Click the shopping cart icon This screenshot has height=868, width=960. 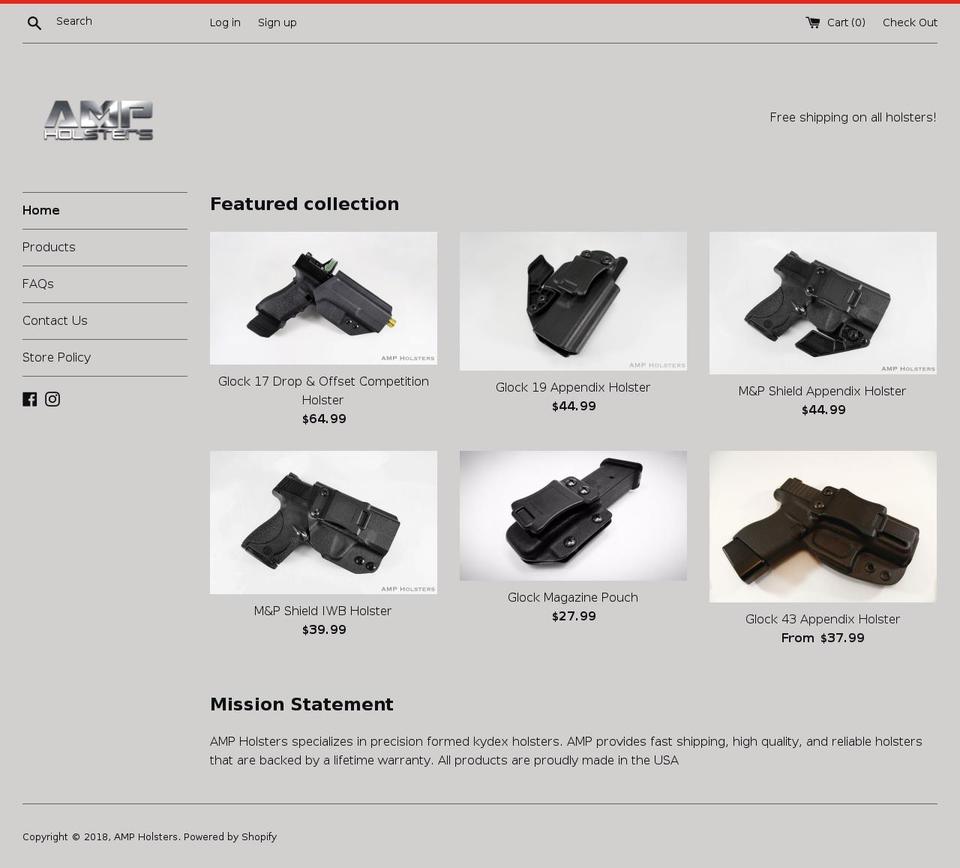812,23
